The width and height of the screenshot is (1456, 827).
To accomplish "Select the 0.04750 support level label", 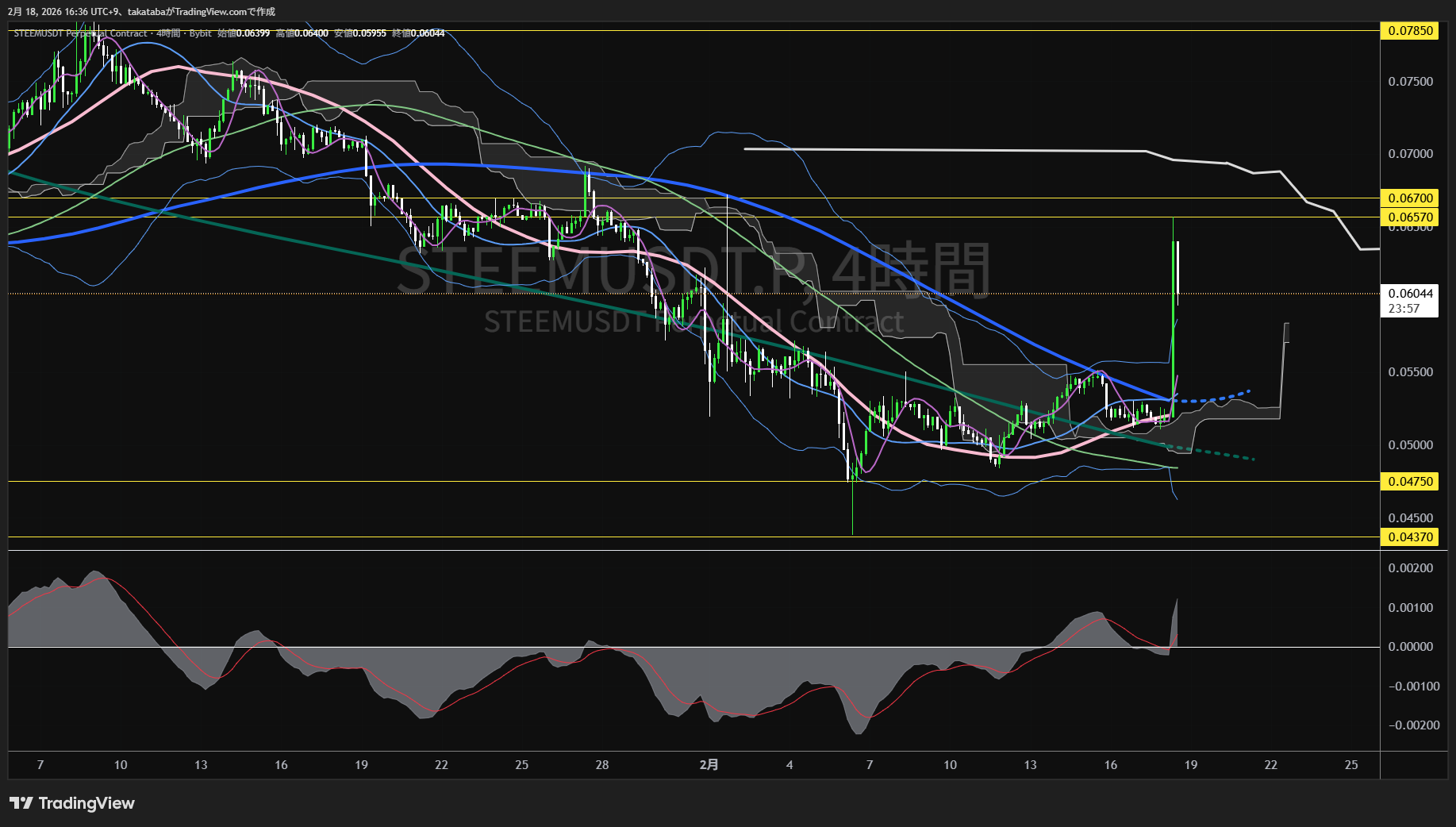I will click(1409, 482).
